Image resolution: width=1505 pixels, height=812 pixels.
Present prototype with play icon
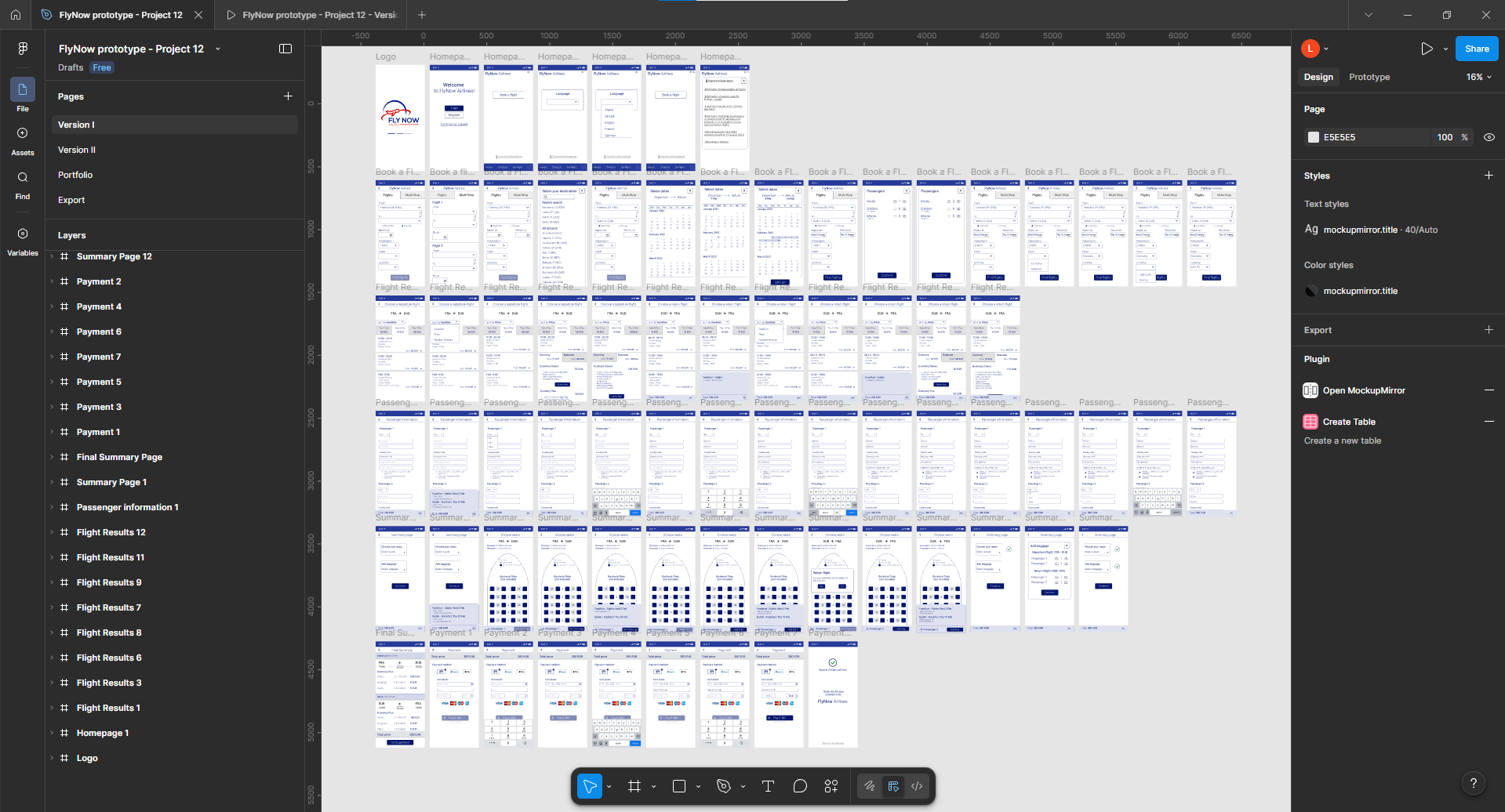click(1427, 49)
